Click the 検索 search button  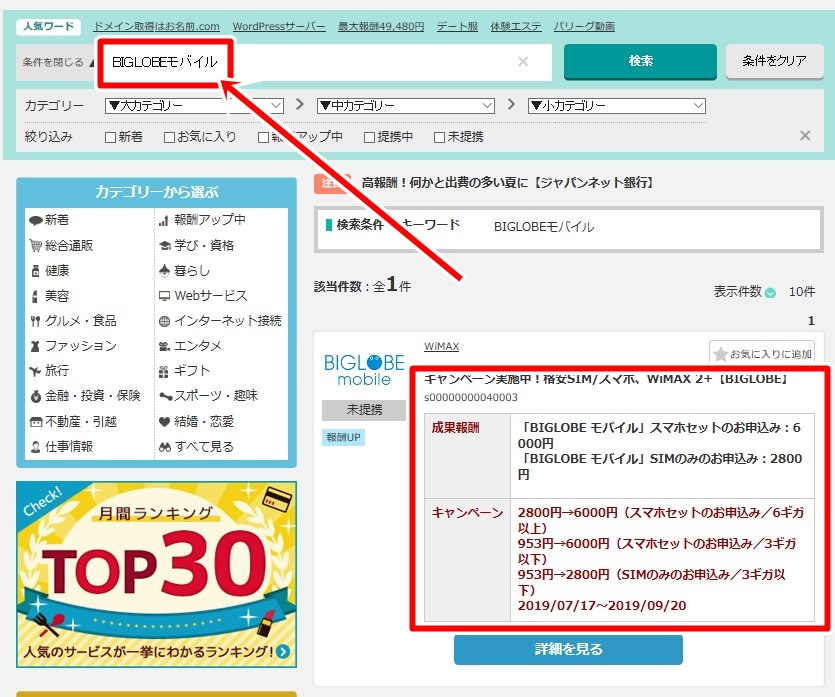(640, 61)
